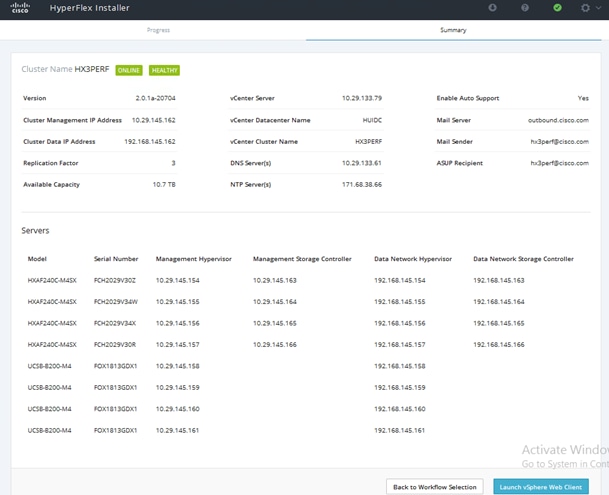Click the Model column header
This screenshot has height=495, width=609.
(37, 259)
